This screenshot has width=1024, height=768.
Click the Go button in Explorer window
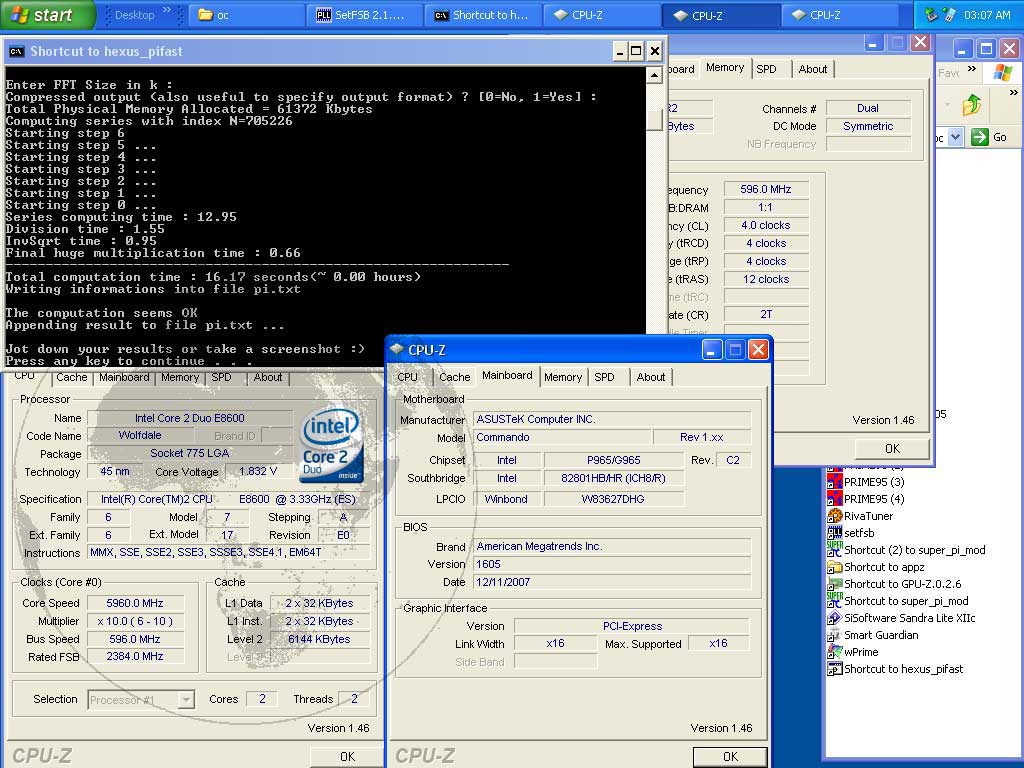[989, 137]
